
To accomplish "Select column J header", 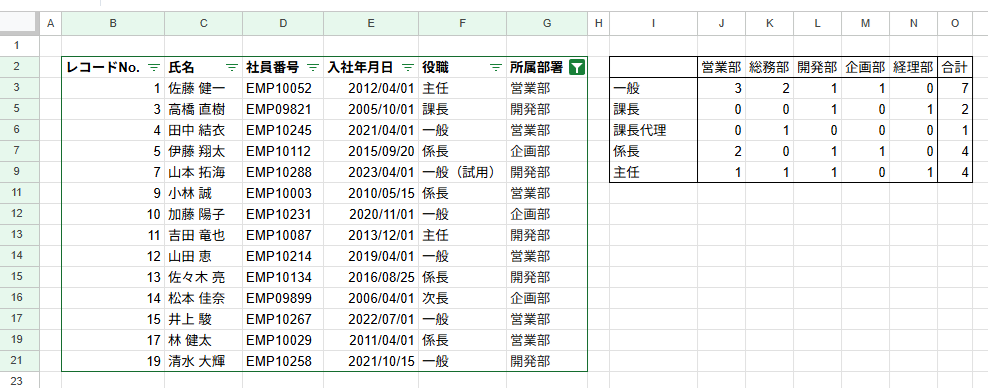I will coord(721,23).
